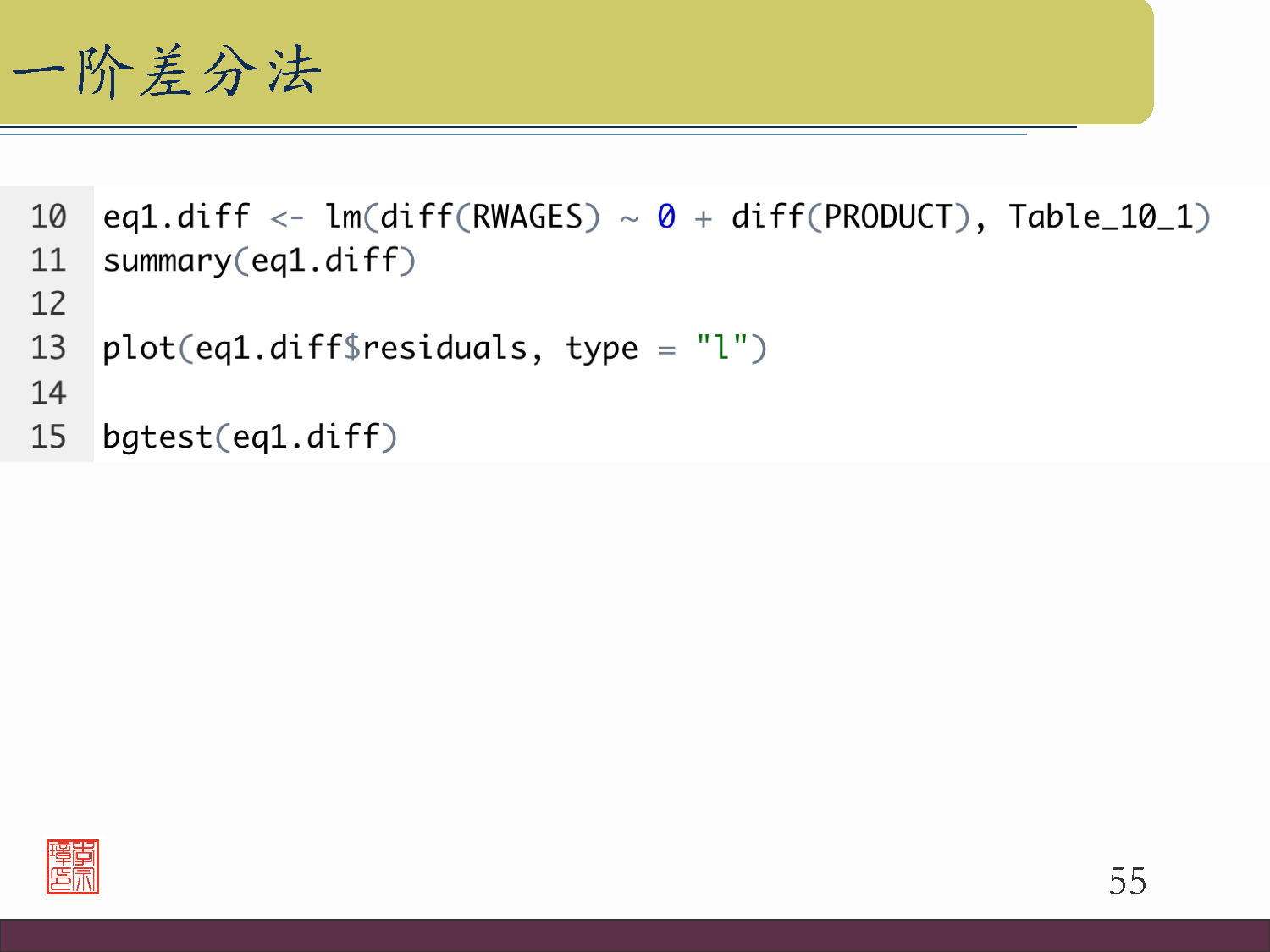Click the bgtest(eq1.diff) code line
The width and height of the screenshot is (1270, 952).
point(250,437)
